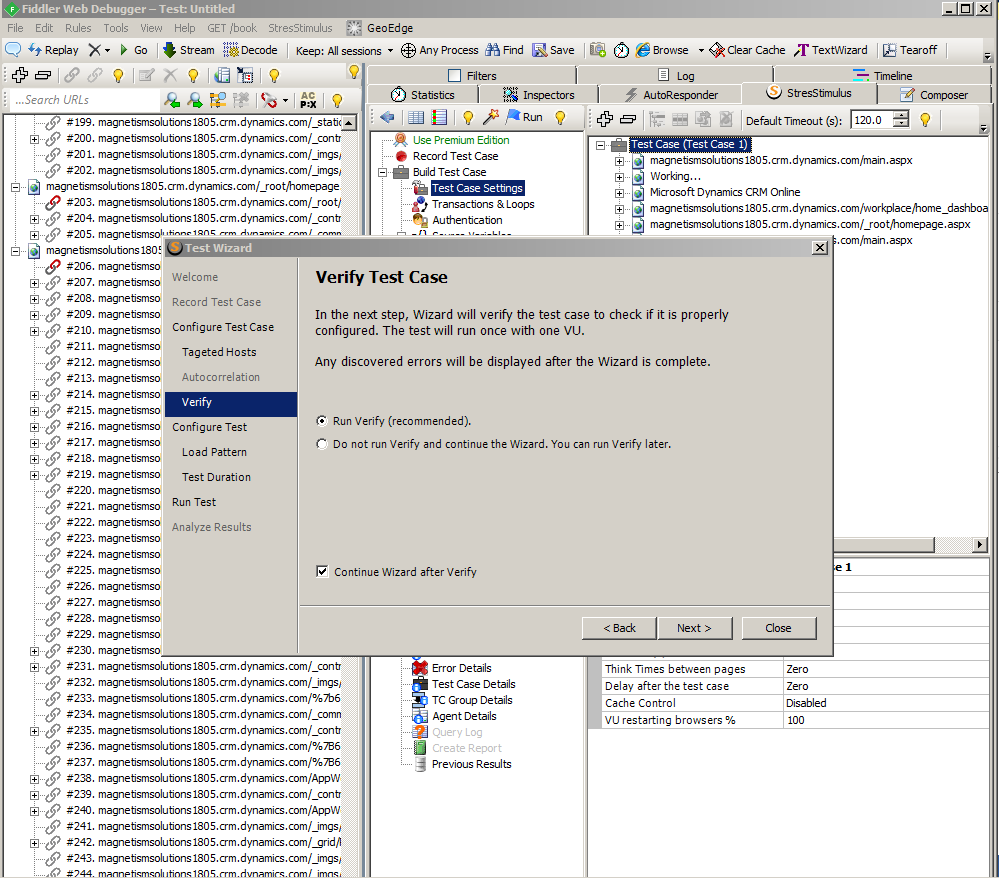This screenshot has width=999, height=878.
Task: Open the X remove dropdown arrow
Action: 107,50
